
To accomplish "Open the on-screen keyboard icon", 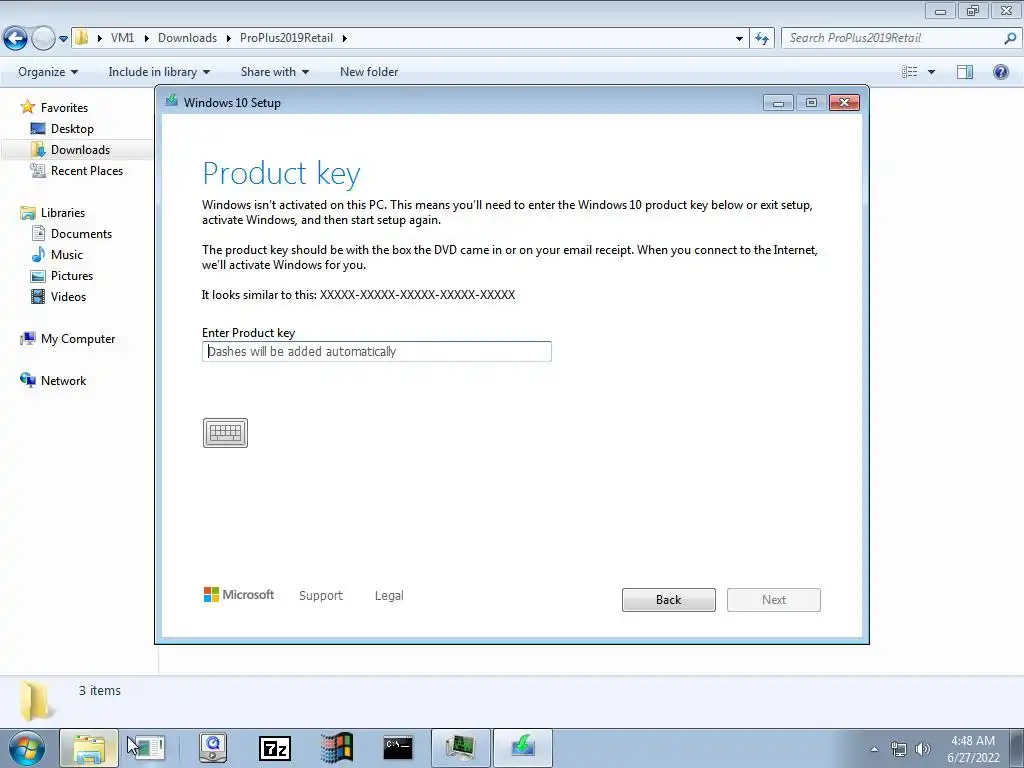I will pyautogui.click(x=225, y=433).
